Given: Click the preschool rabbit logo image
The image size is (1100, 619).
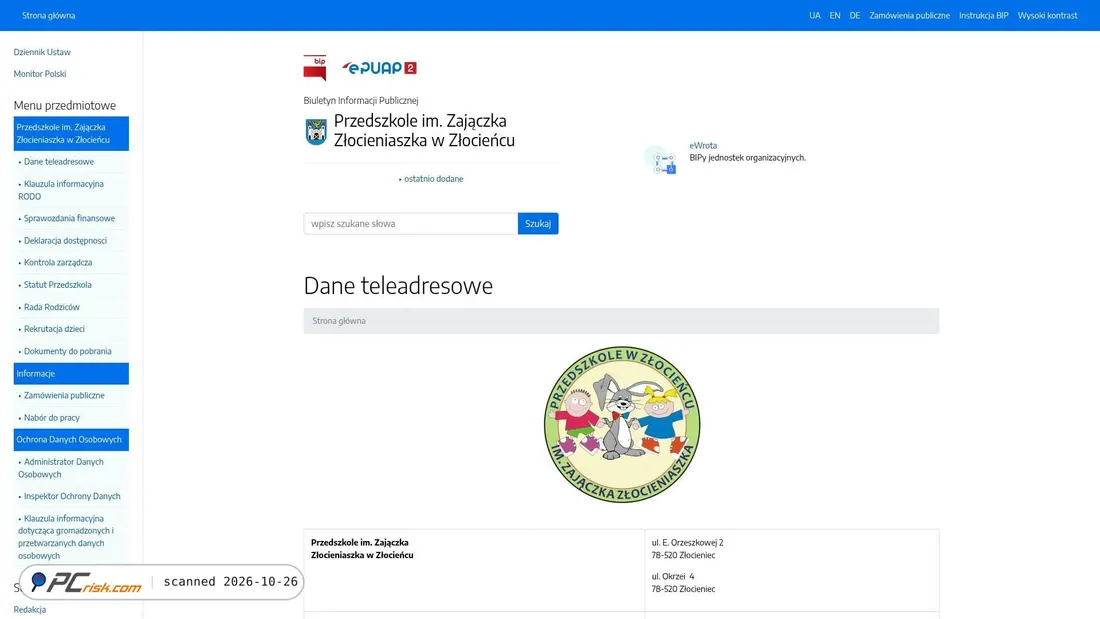Looking at the screenshot, I should (x=622, y=425).
